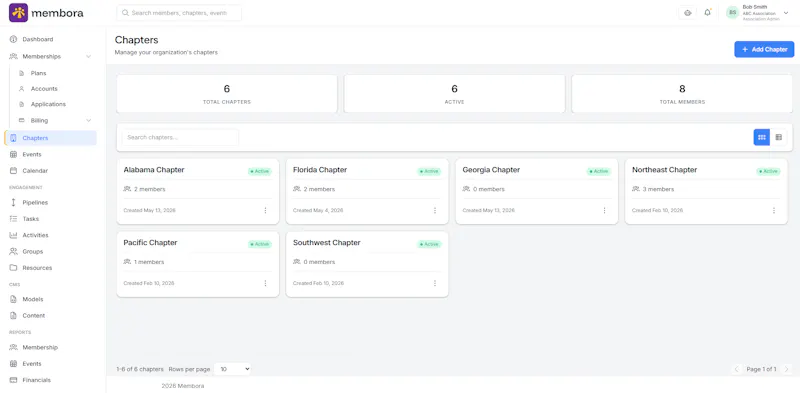
Task: Go to previous page arrow
Action: 736,369
